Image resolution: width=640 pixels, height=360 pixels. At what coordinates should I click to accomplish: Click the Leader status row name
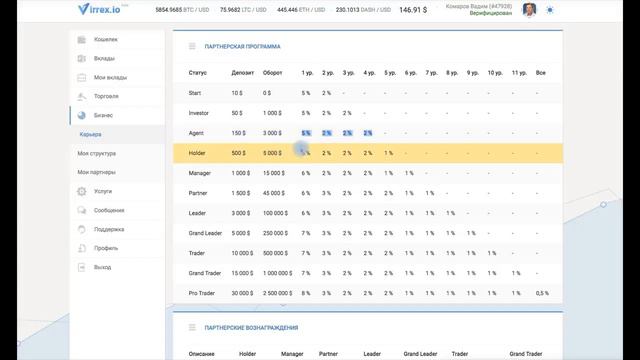pos(197,213)
